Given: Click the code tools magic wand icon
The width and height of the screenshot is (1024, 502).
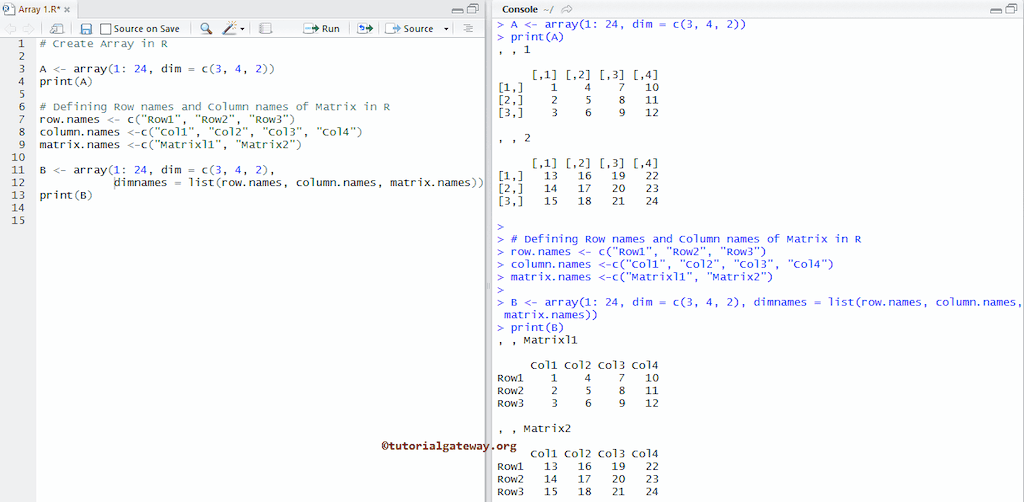Looking at the screenshot, I should click(x=230, y=29).
